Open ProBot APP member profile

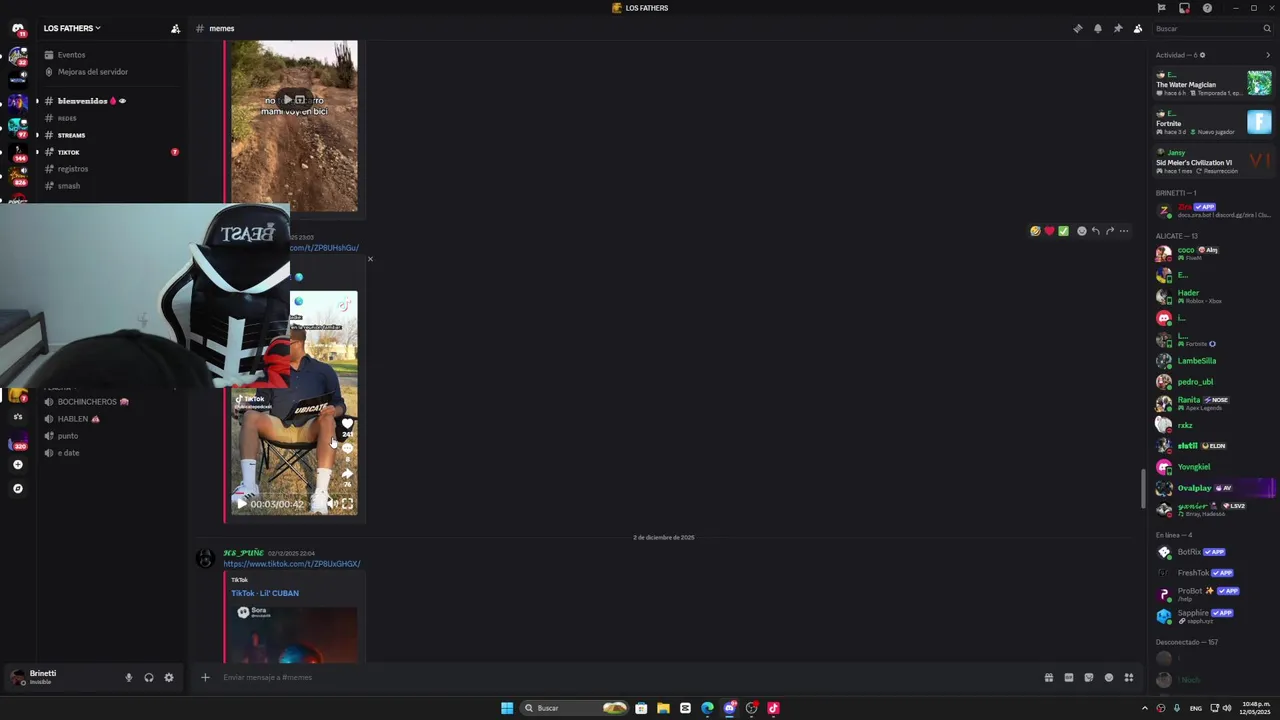(1213, 594)
